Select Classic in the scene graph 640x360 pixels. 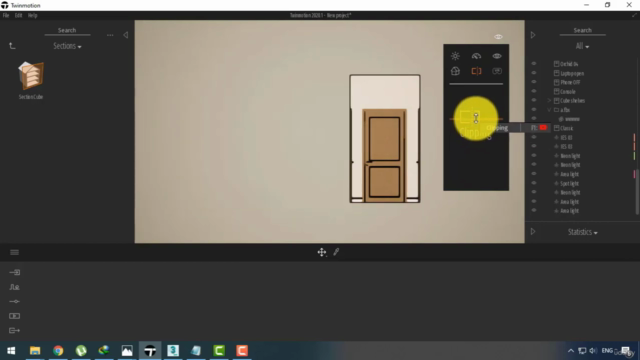(x=566, y=128)
